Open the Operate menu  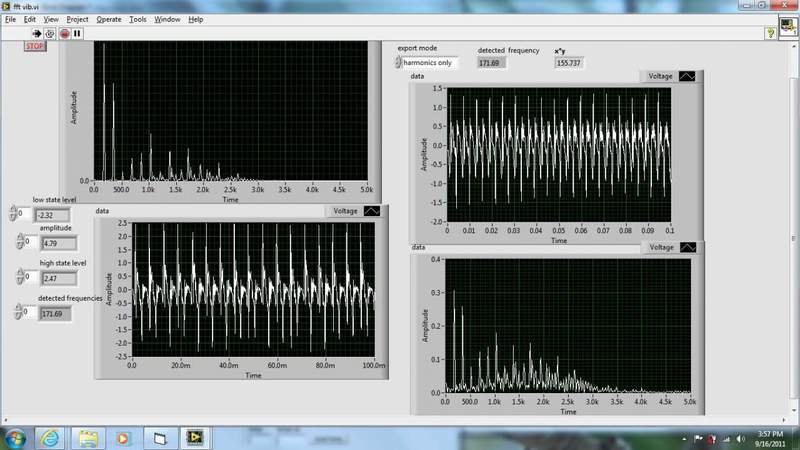(109, 19)
